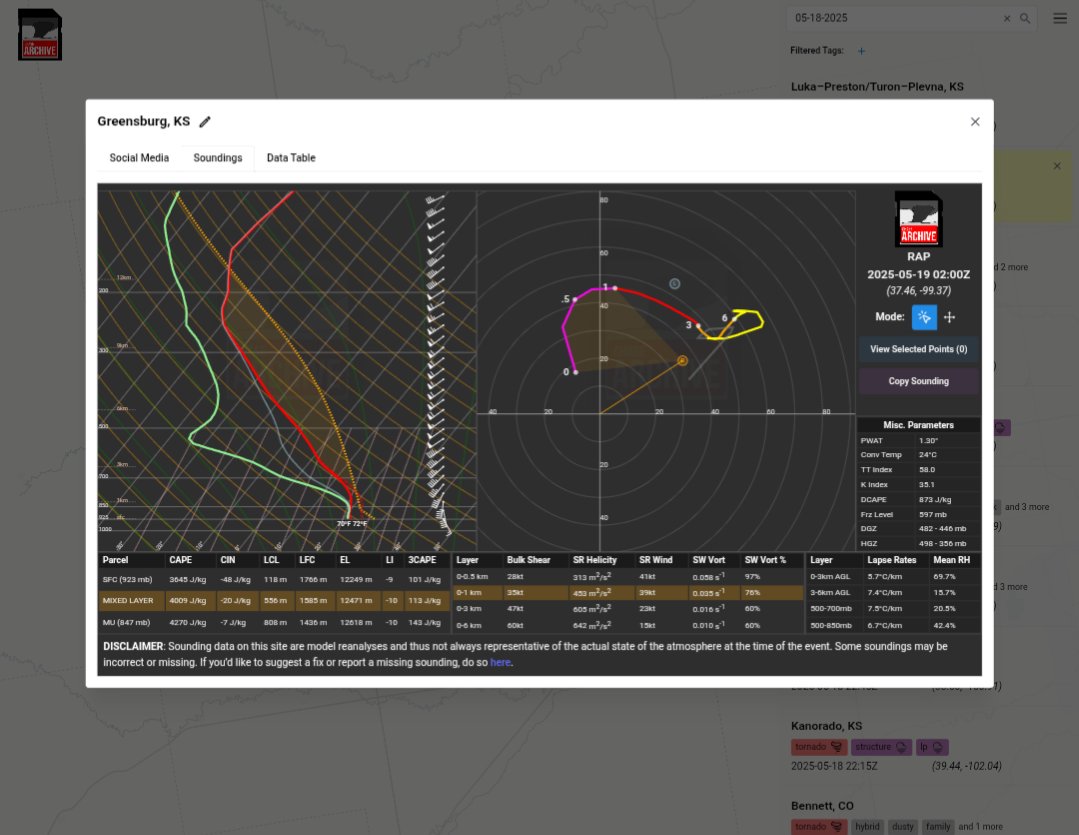Click the 70°F 72°F surface label on skew-T

point(352,524)
